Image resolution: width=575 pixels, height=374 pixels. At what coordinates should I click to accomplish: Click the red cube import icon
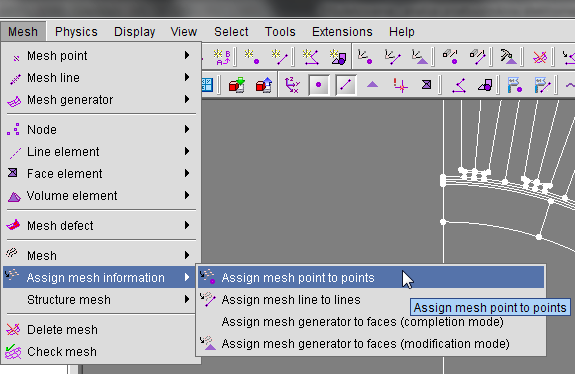tap(237, 85)
